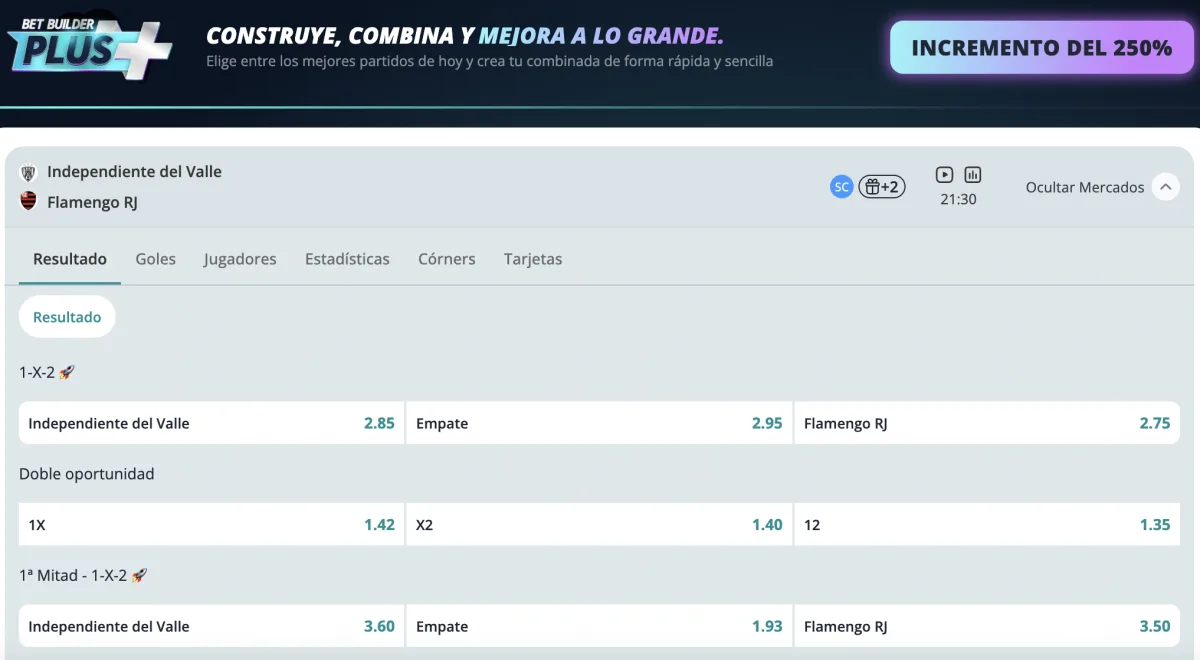Select the Empate 2.95 odds
This screenshot has width=1200, height=660.
[599, 423]
